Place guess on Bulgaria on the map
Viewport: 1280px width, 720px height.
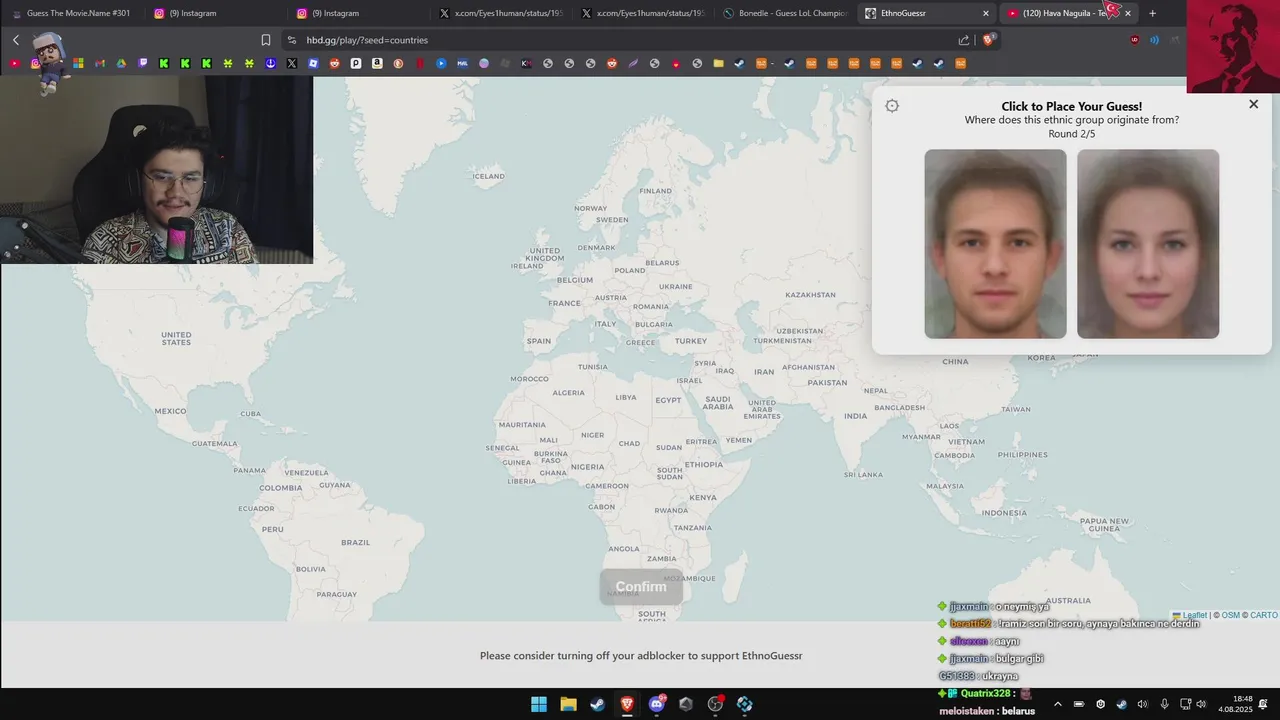pyautogui.click(x=654, y=324)
